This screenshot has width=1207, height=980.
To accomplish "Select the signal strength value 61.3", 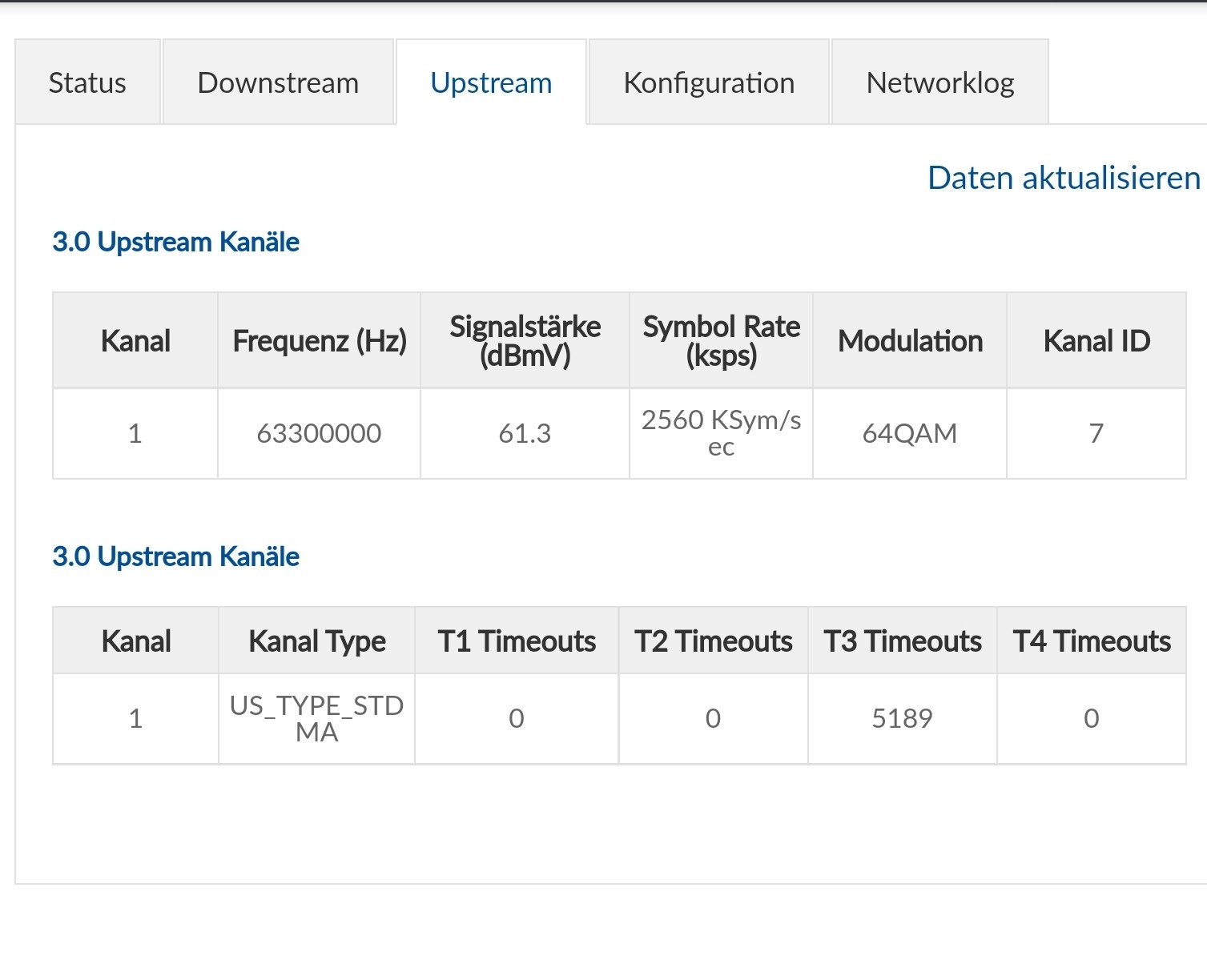I will (525, 434).
